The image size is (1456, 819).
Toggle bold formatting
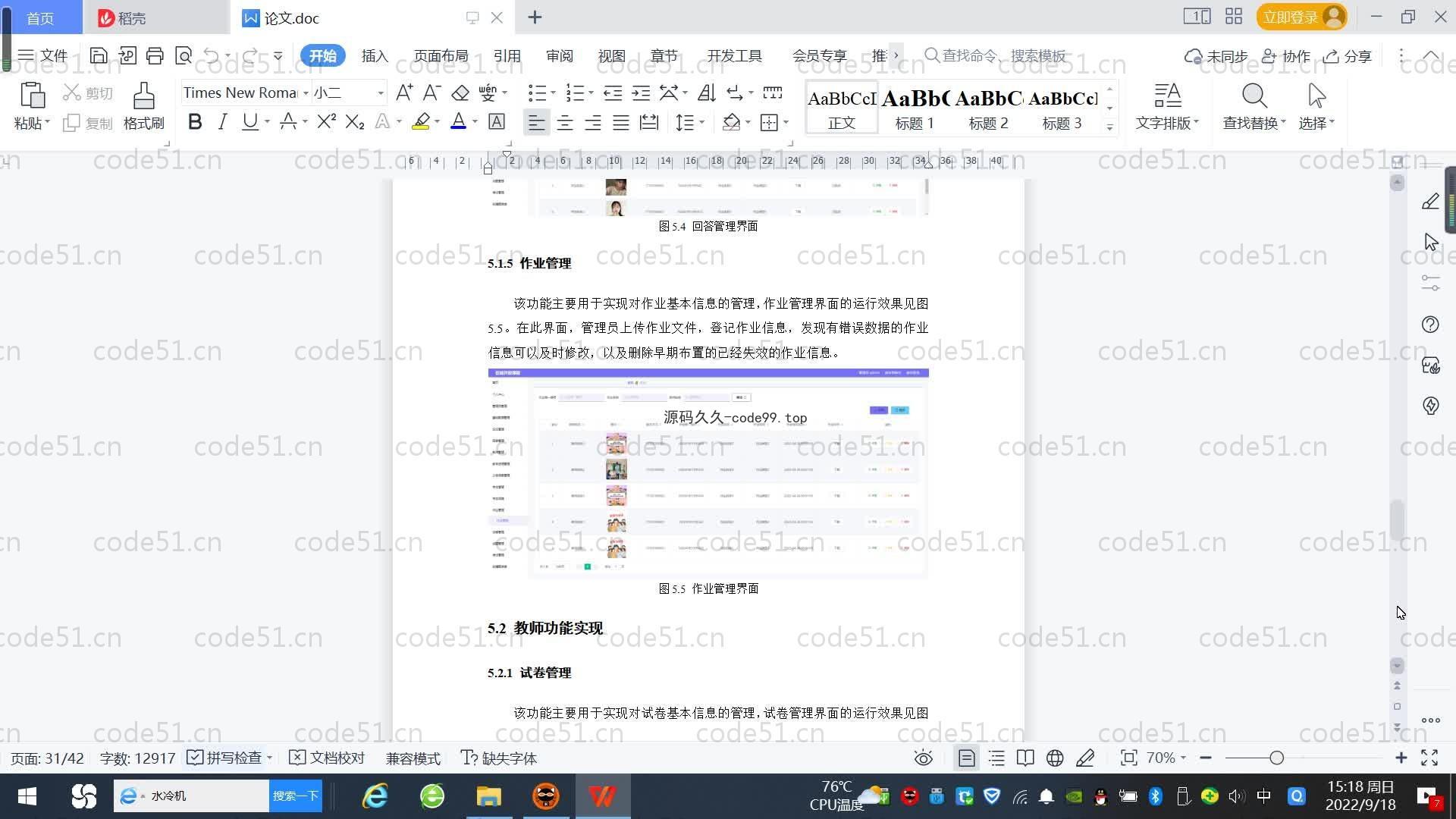195,122
